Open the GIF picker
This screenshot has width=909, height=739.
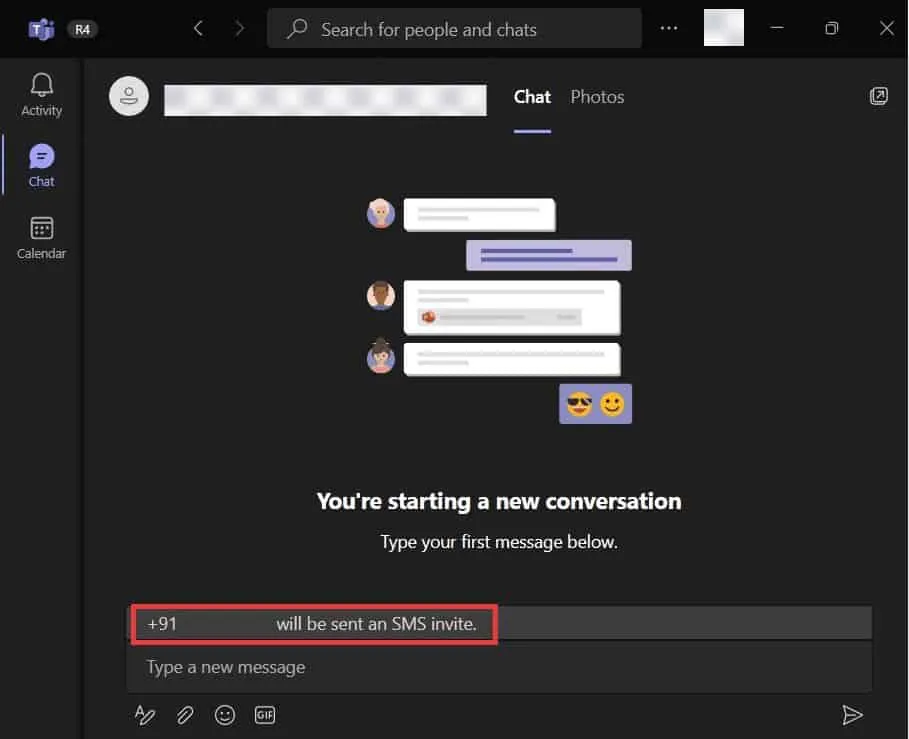[265, 714]
